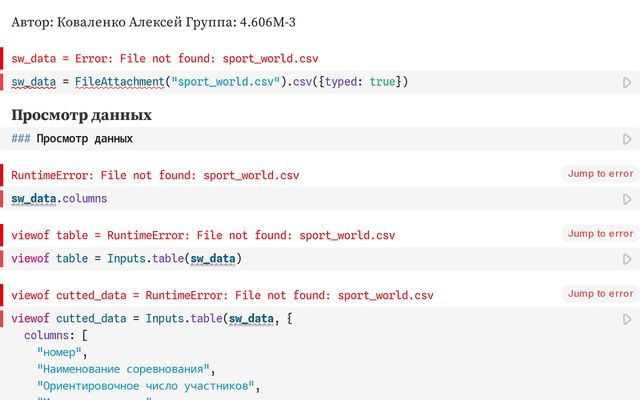Jump to error for viewof table
Image resolution: width=640 pixels, height=400 pixels.
600,234
